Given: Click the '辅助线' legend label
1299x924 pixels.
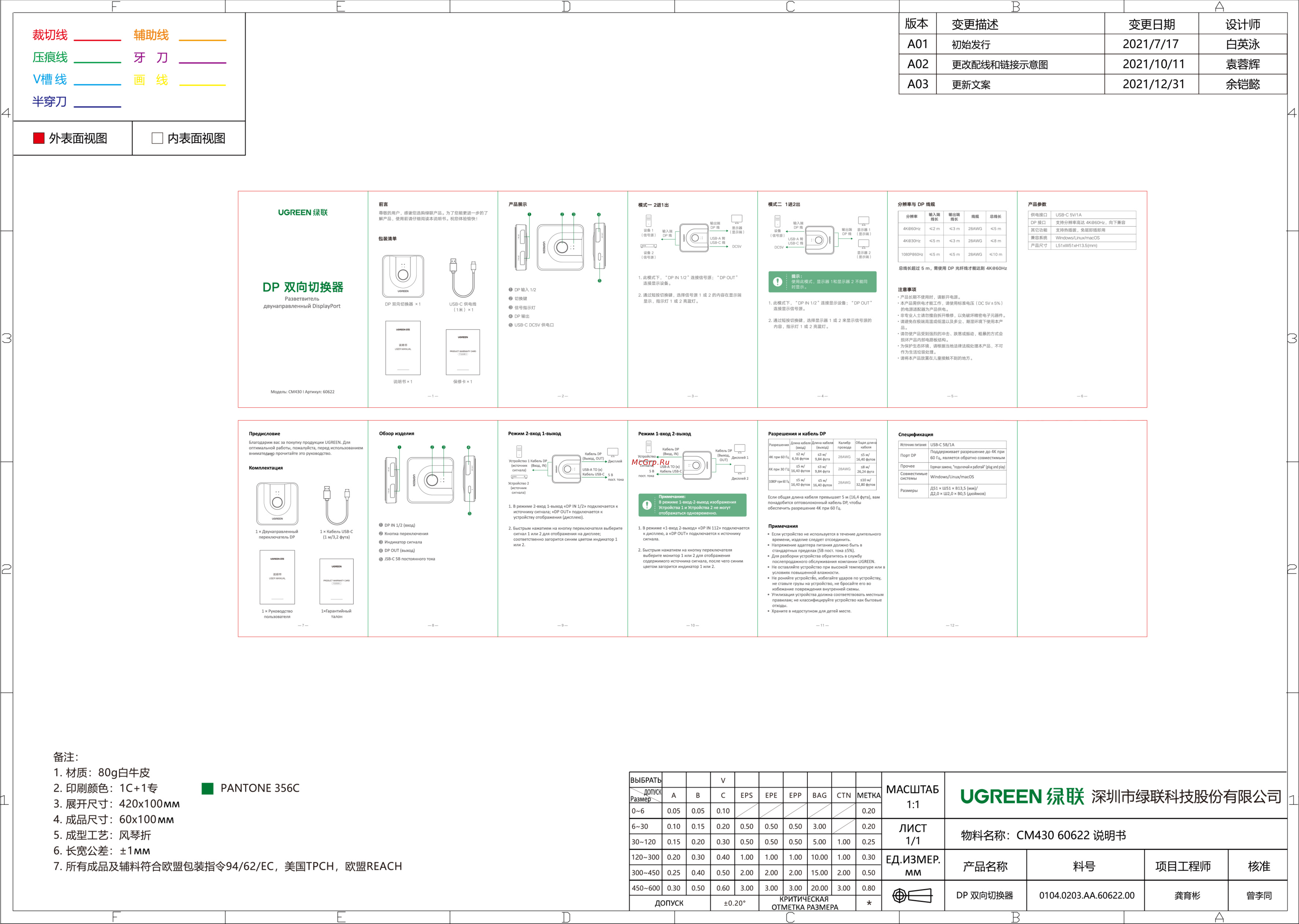Looking at the screenshot, I should [x=151, y=35].
